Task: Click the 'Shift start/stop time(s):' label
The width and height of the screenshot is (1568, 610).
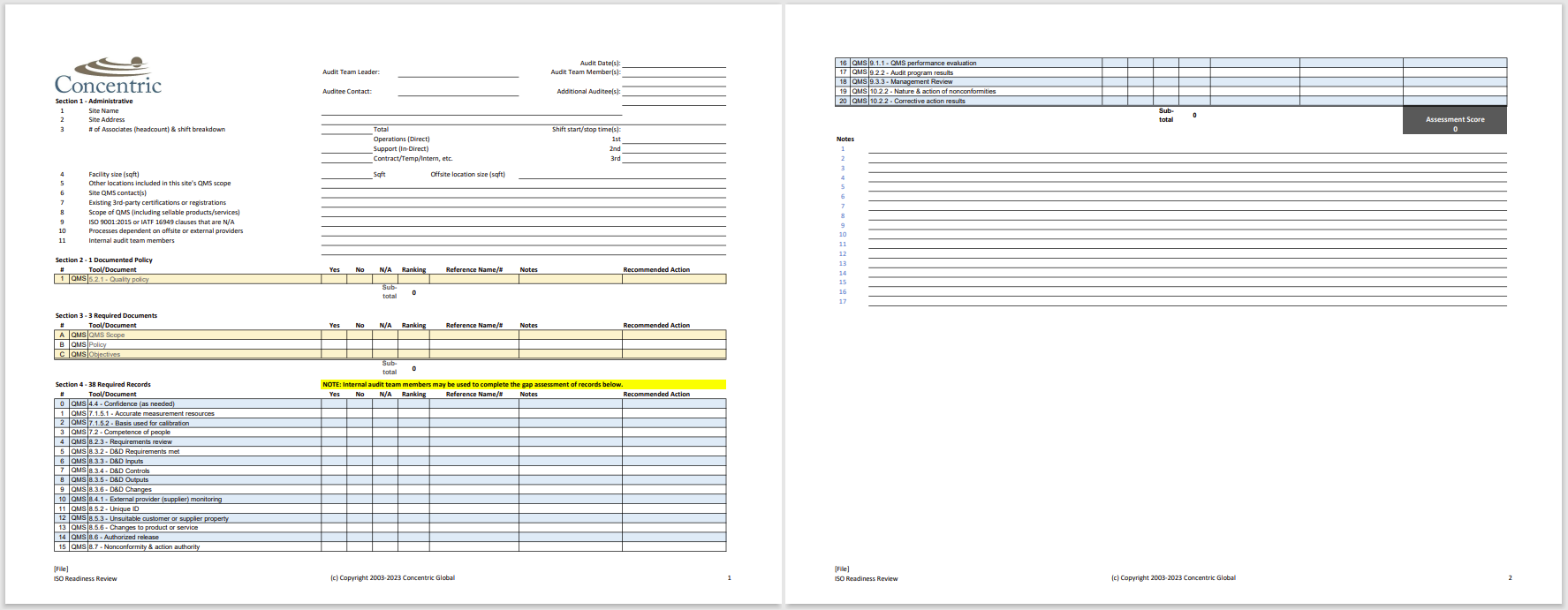Action: point(587,130)
